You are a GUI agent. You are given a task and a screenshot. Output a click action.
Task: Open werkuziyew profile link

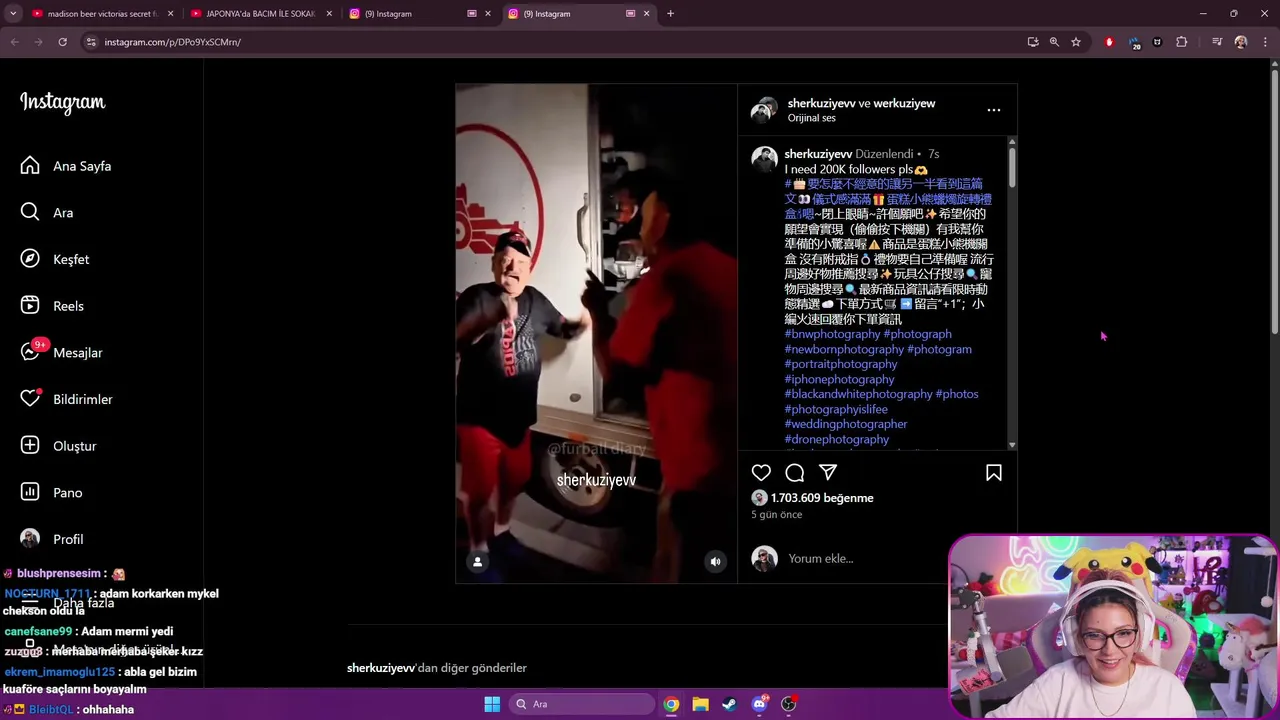904,103
